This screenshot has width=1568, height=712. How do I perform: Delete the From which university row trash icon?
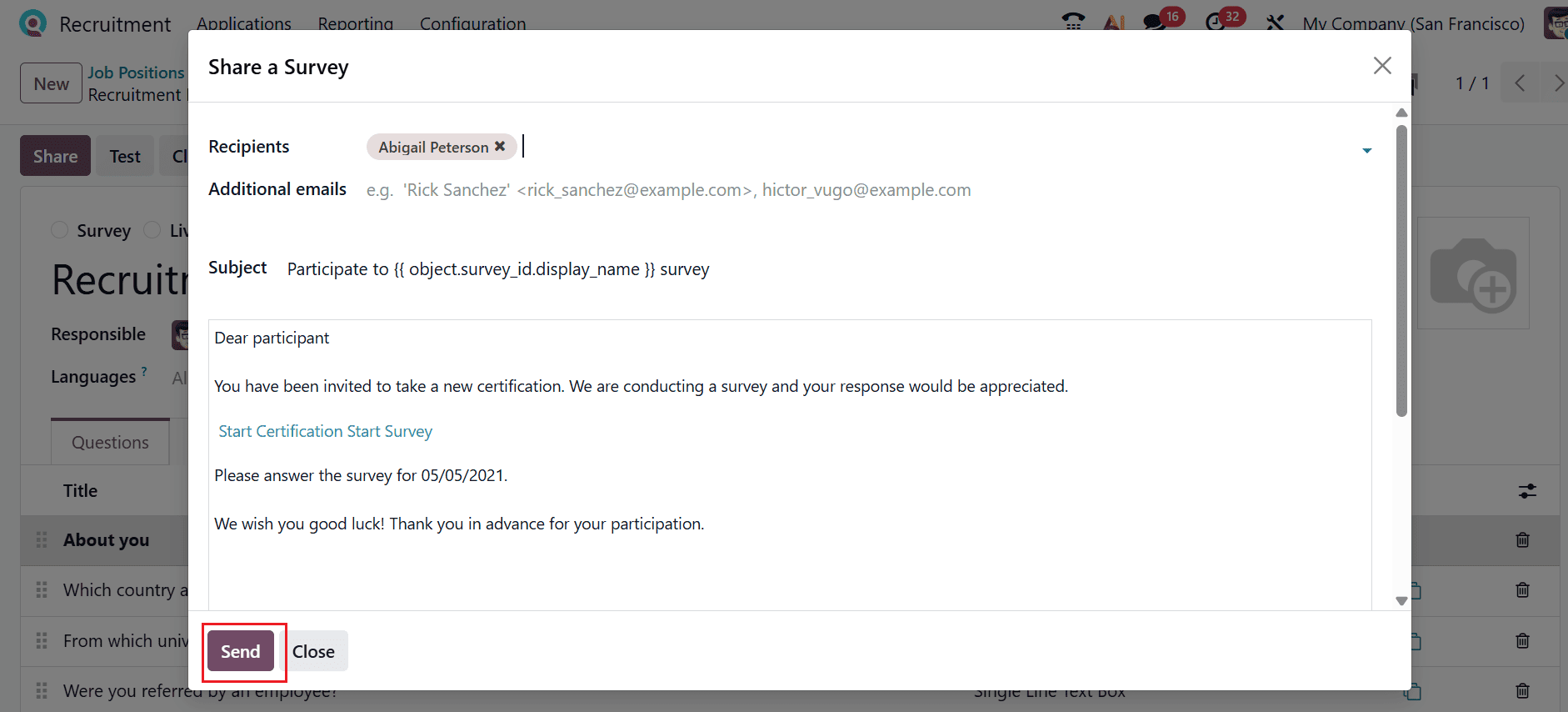click(x=1523, y=641)
